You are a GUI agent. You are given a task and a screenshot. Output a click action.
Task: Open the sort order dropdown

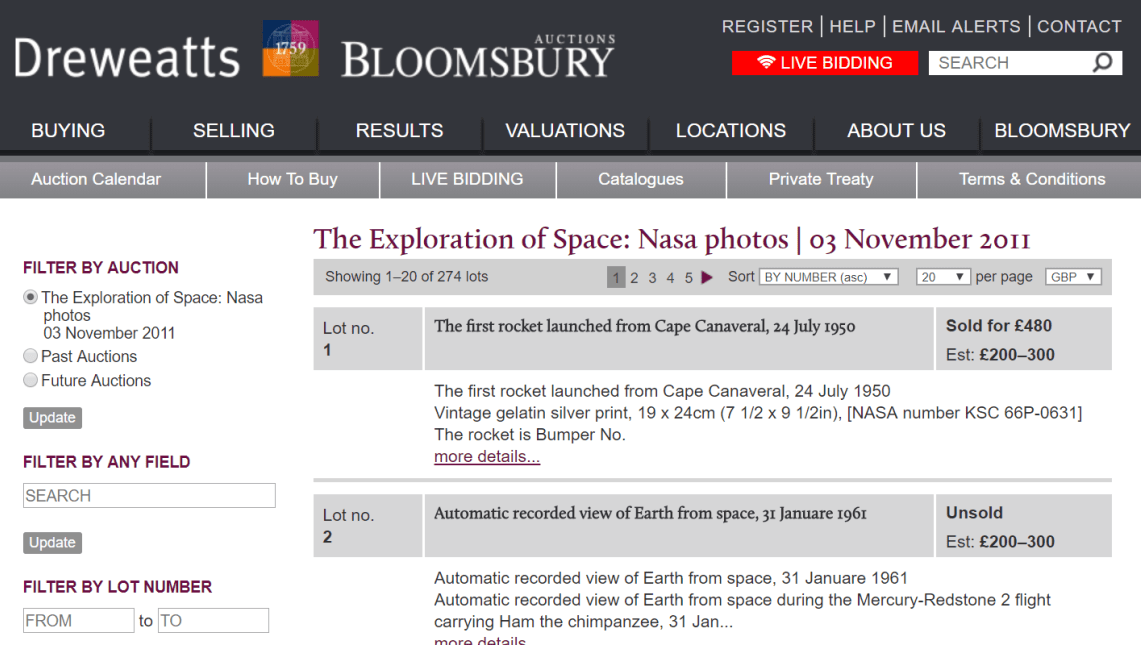pyautogui.click(x=828, y=276)
